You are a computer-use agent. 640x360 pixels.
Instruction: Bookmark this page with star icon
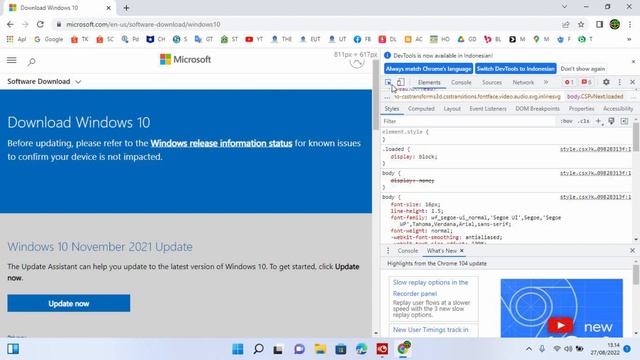(581, 24)
